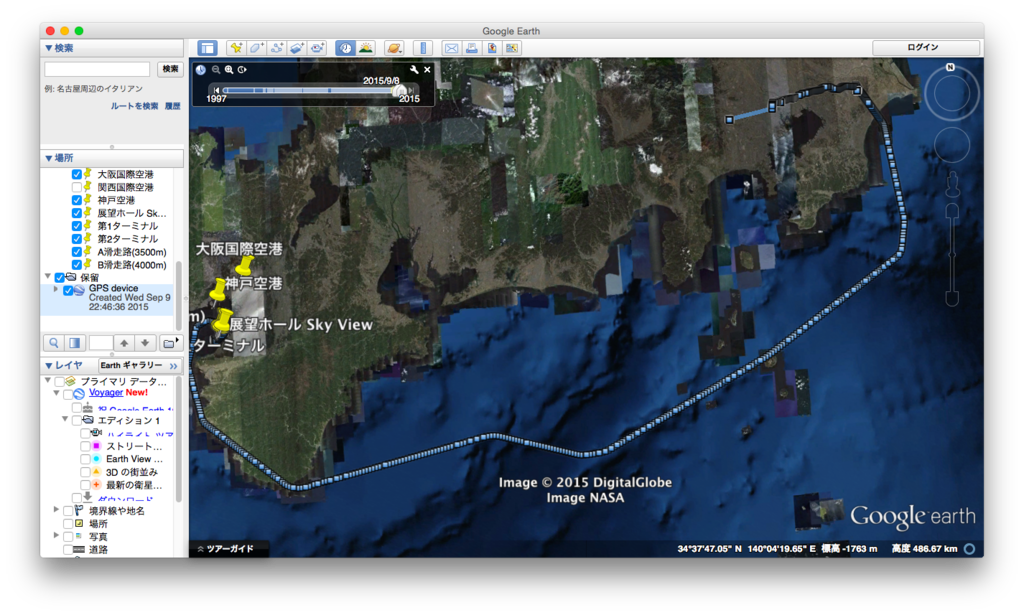The width and height of the screenshot is (1024, 615).
Task: Show sunlight across the landscape
Action: (x=366, y=48)
